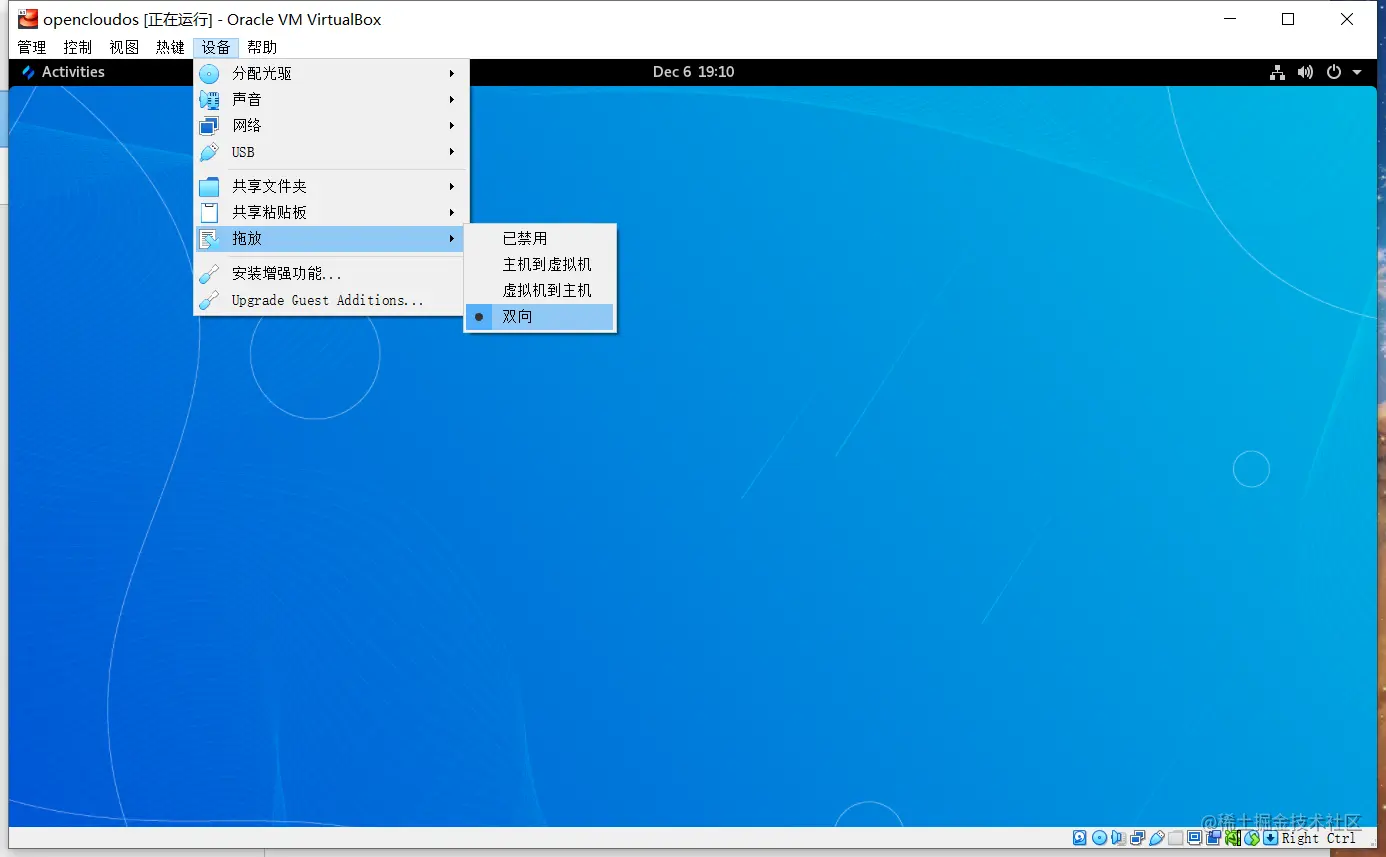Click the Right Ctrl host key label
Image resolution: width=1386 pixels, height=857 pixels.
click(1319, 838)
